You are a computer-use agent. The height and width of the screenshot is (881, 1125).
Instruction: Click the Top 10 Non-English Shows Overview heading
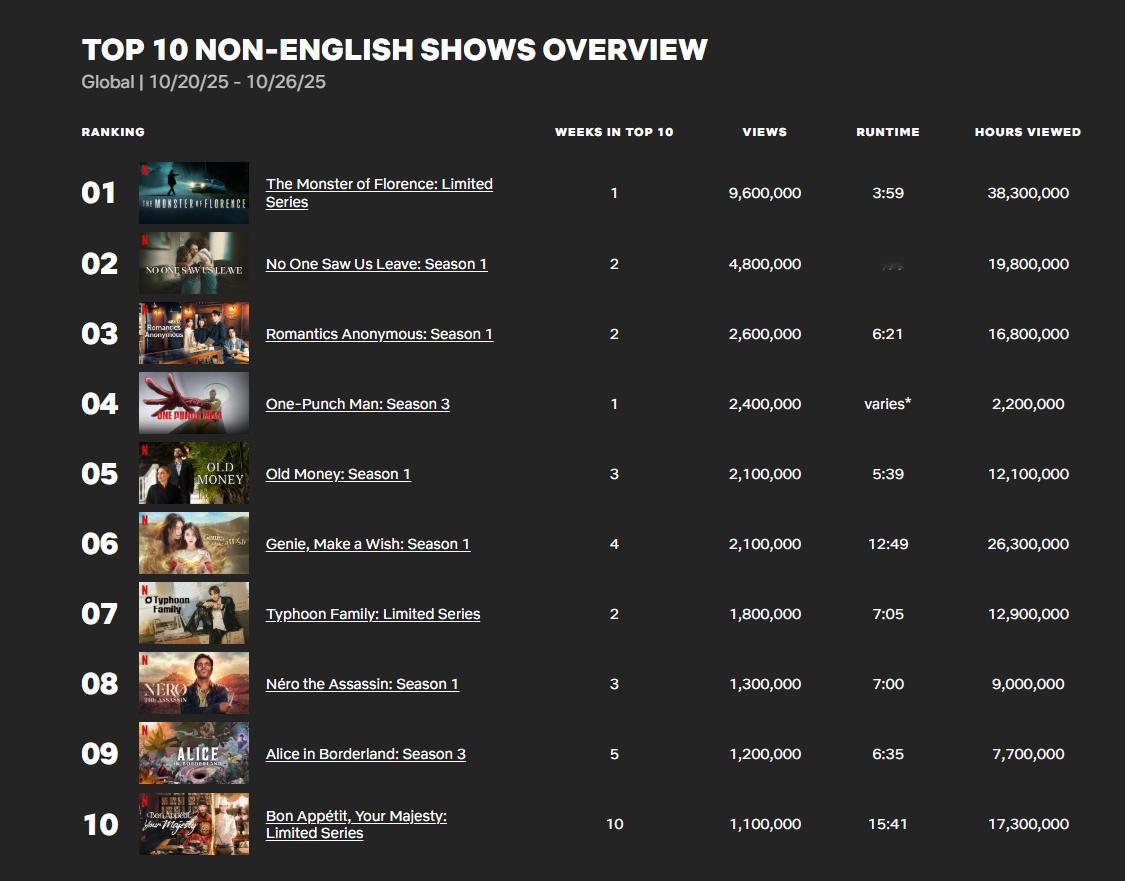pyautogui.click(x=395, y=50)
